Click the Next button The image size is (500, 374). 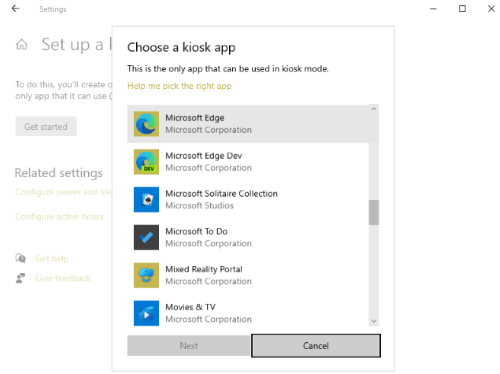click(189, 346)
